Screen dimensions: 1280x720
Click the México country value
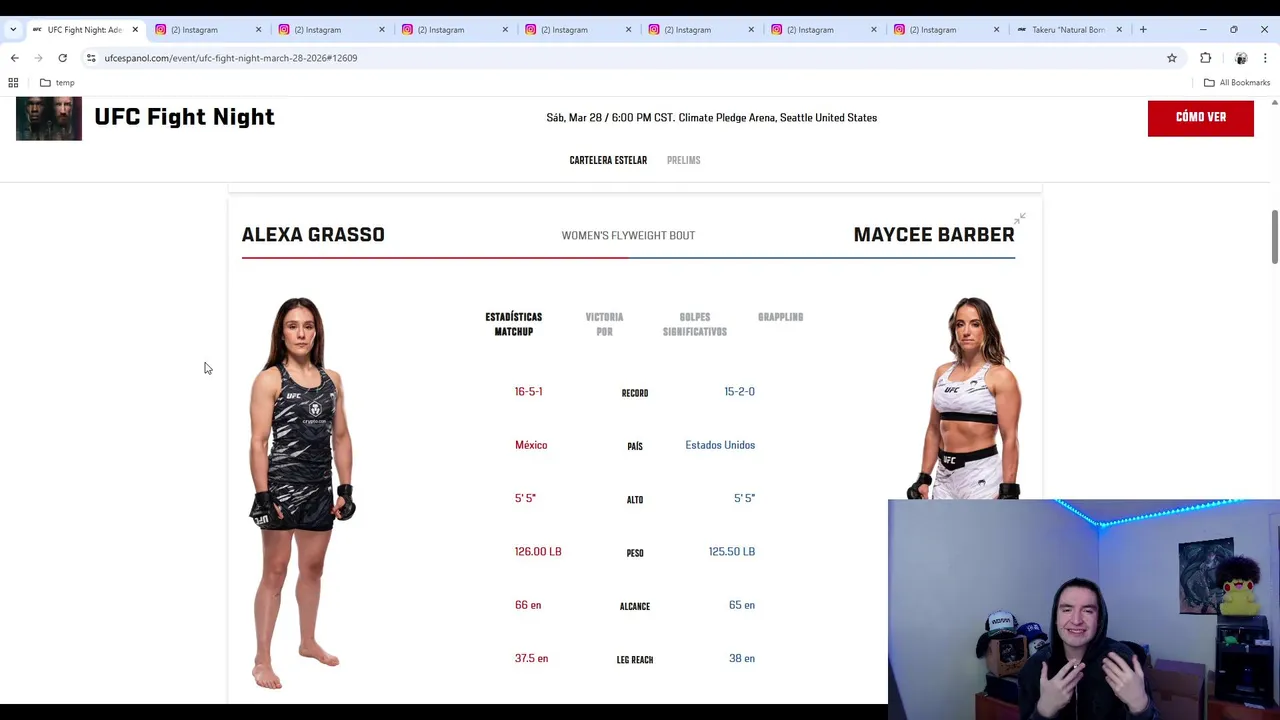[x=531, y=445]
